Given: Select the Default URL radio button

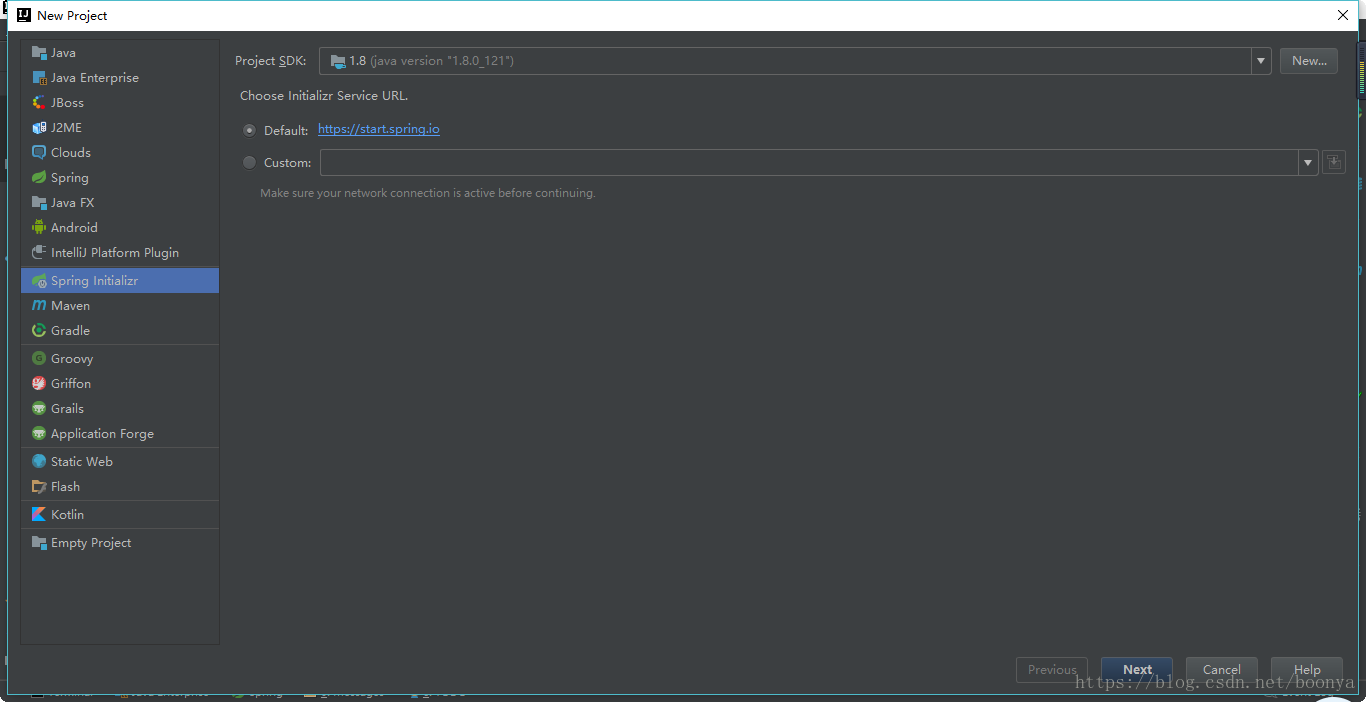Looking at the screenshot, I should coord(249,131).
